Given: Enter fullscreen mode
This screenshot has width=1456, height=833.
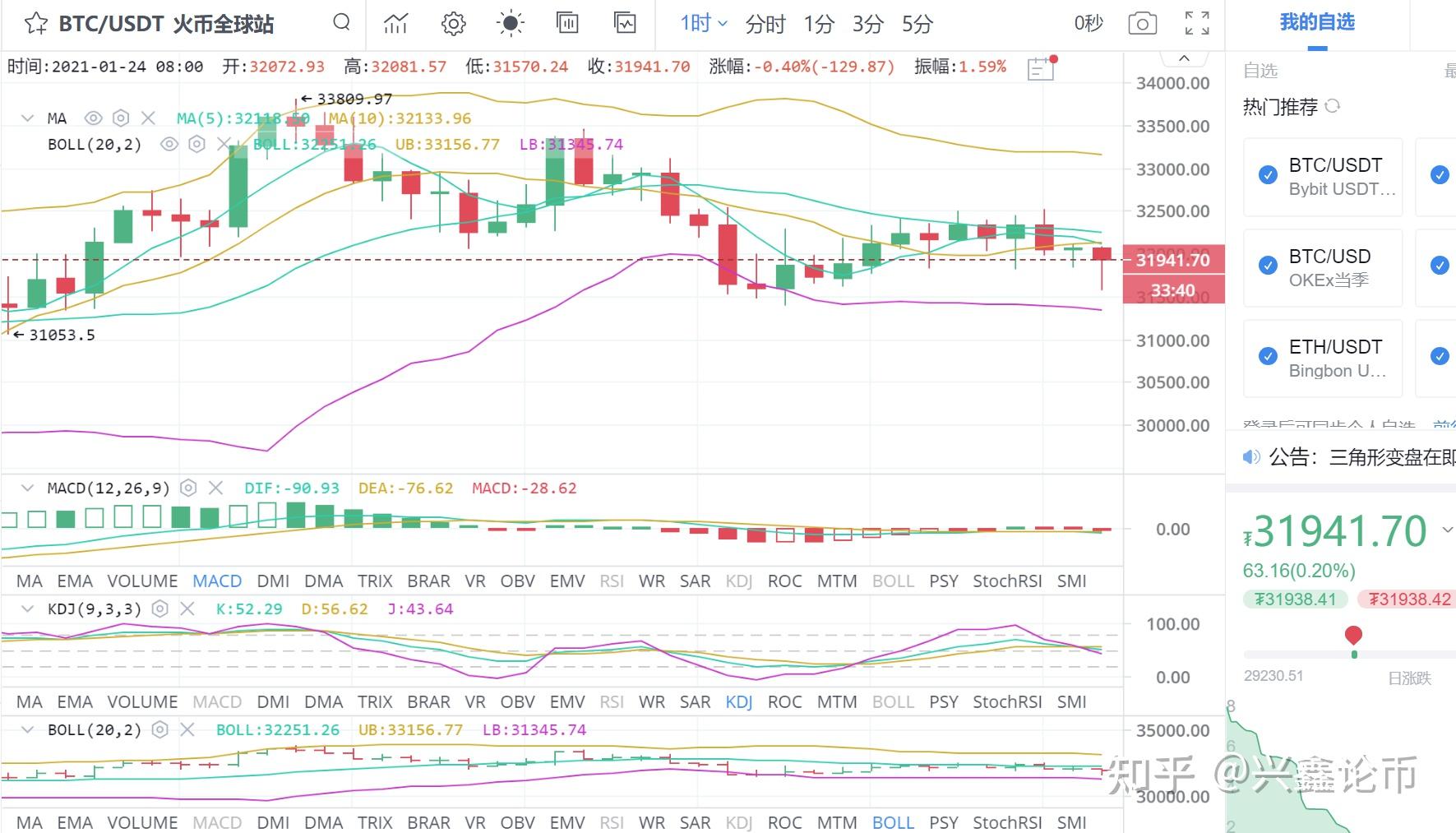Looking at the screenshot, I should tap(1197, 24).
